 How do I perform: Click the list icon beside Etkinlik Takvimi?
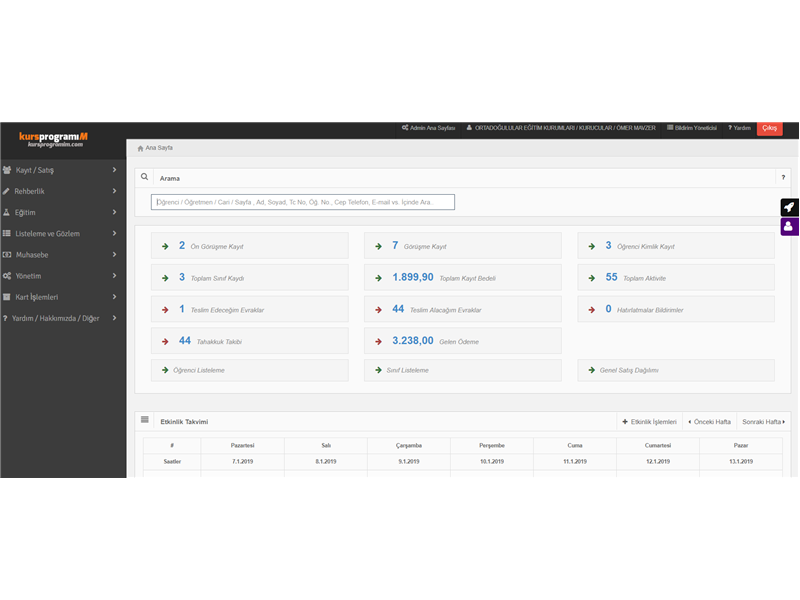tap(145, 420)
